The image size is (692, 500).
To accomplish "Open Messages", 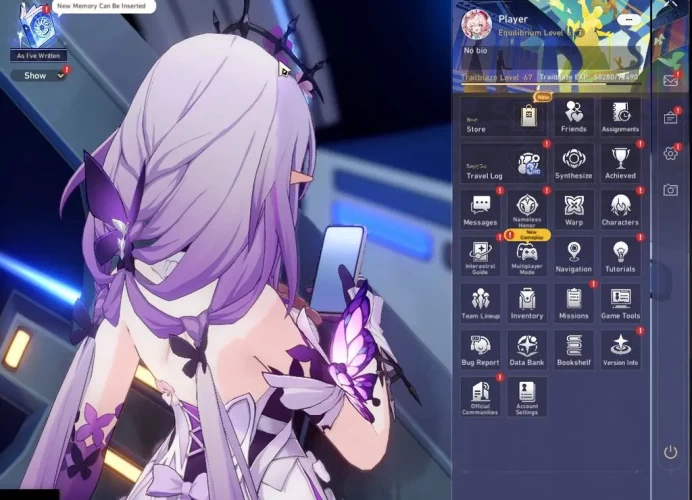I will 480,210.
